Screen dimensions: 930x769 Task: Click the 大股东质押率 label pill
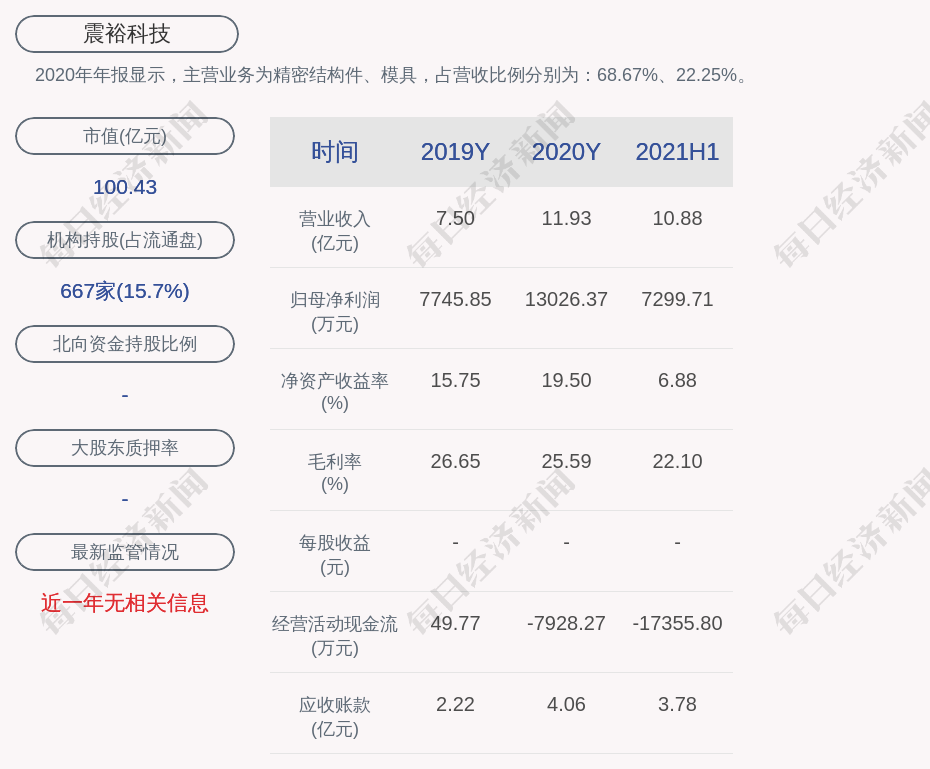[x=125, y=448]
